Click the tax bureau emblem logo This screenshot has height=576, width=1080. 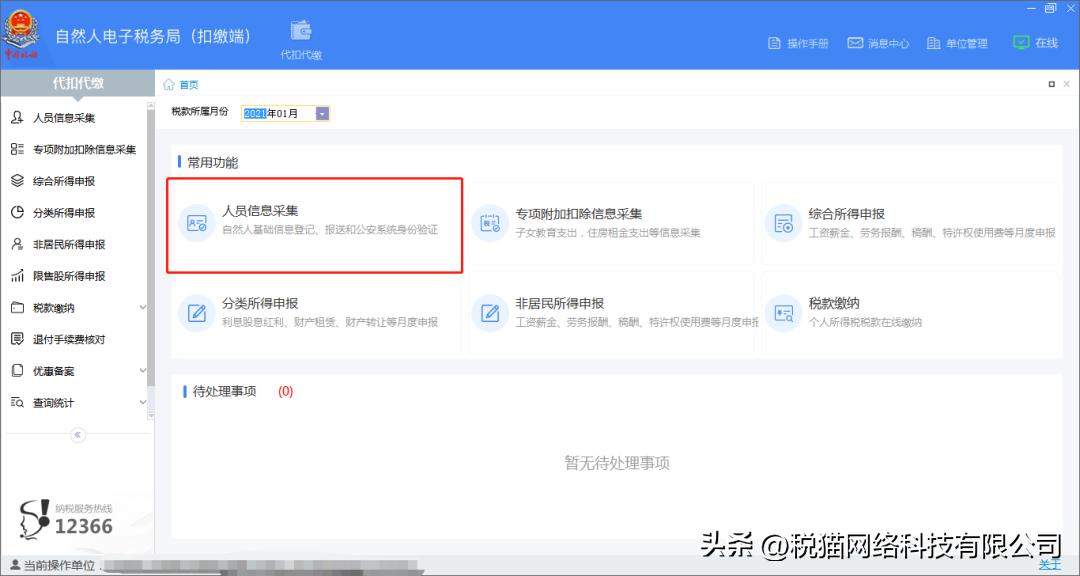point(22,31)
